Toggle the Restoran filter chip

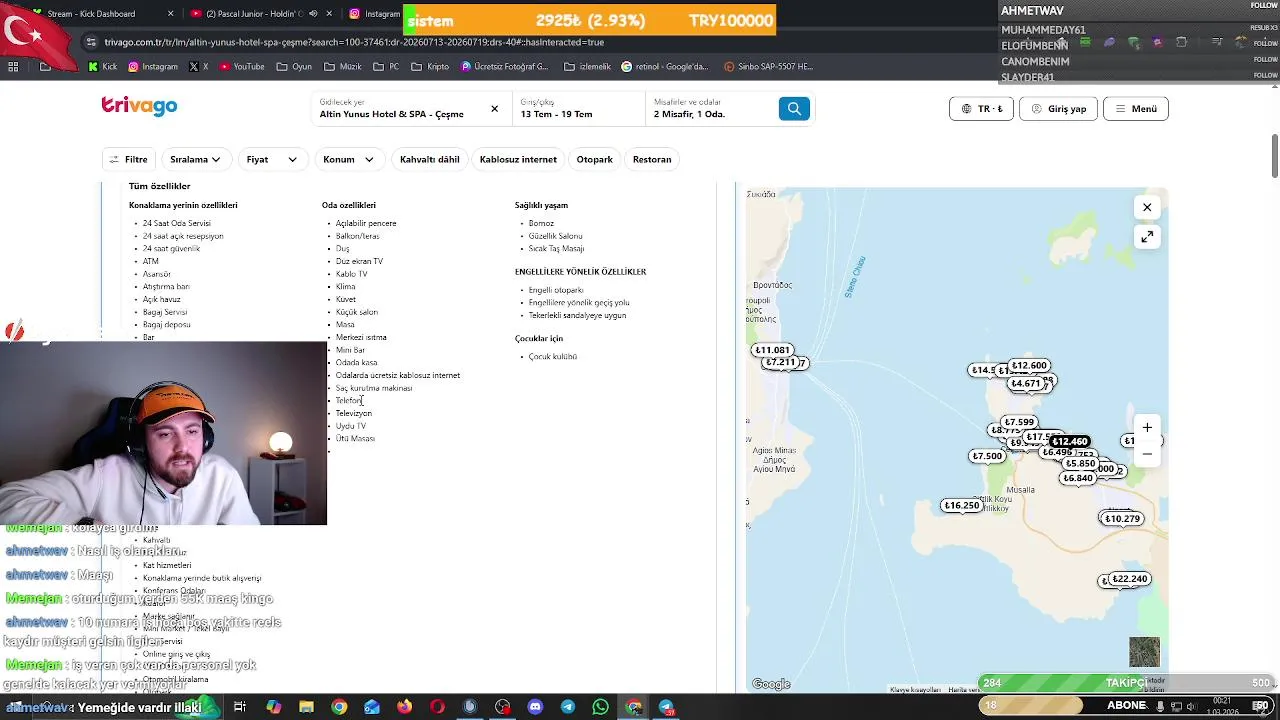652,159
